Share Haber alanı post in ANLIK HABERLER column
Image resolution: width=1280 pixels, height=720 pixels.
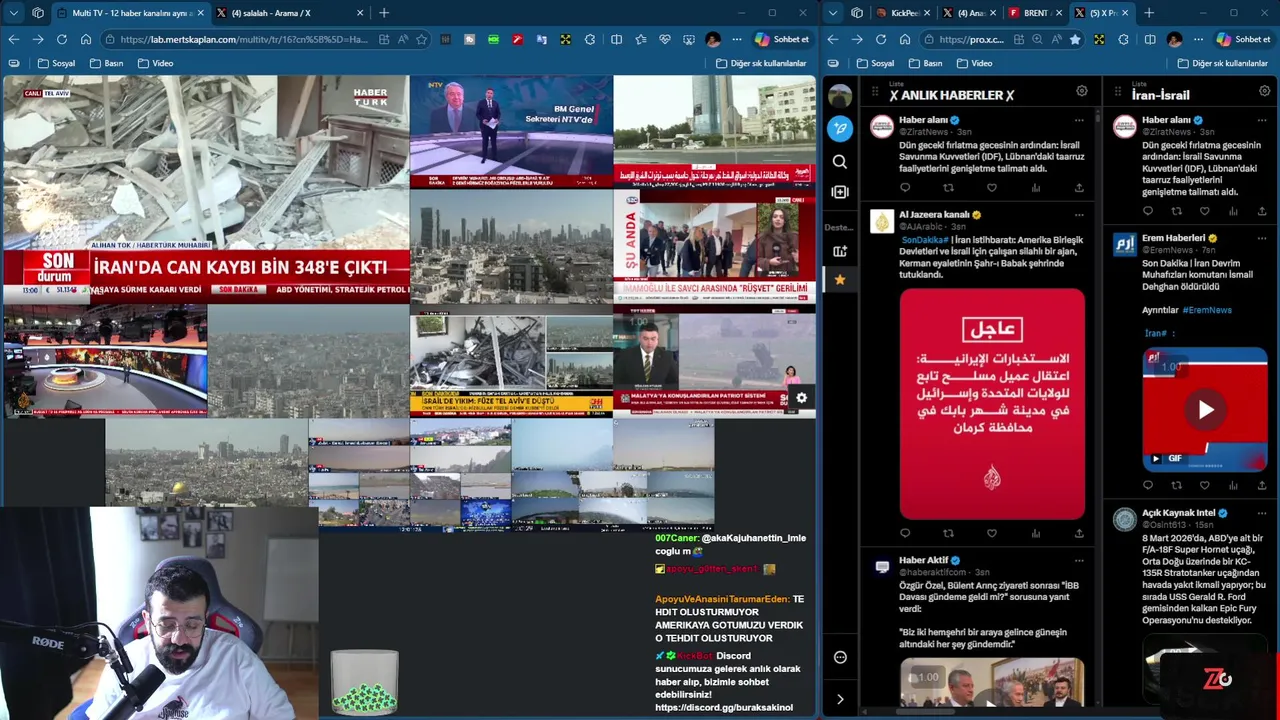(x=1079, y=187)
